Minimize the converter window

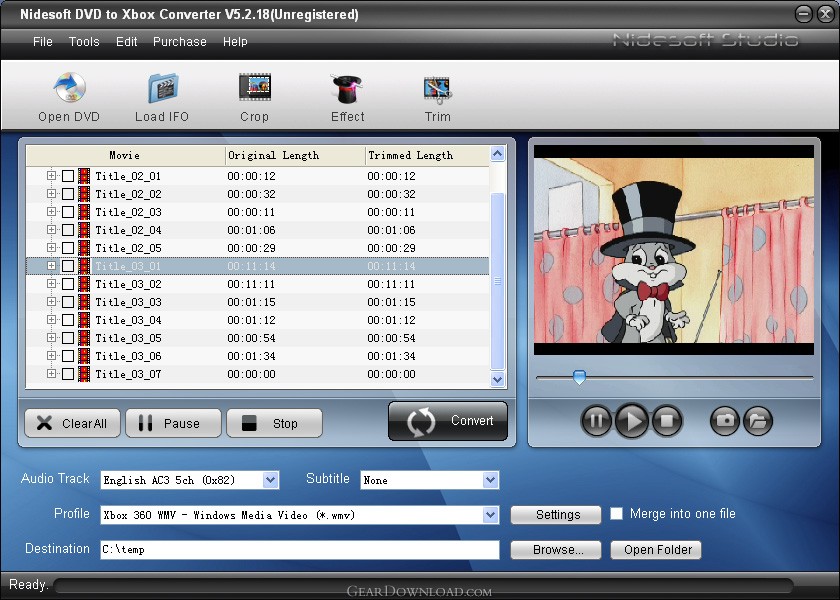pos(803,14)
